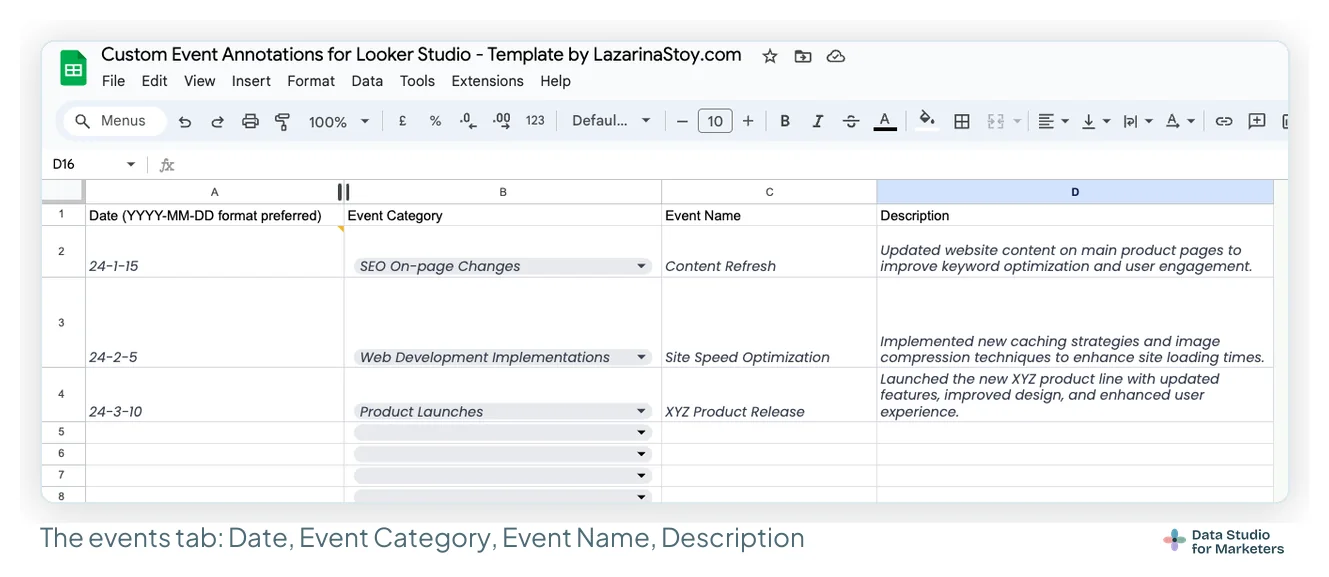The width and height of the screenshot is (1329, 577).
Task: Open the Web Development Implementations dropdown
Action: pos(641,357)
